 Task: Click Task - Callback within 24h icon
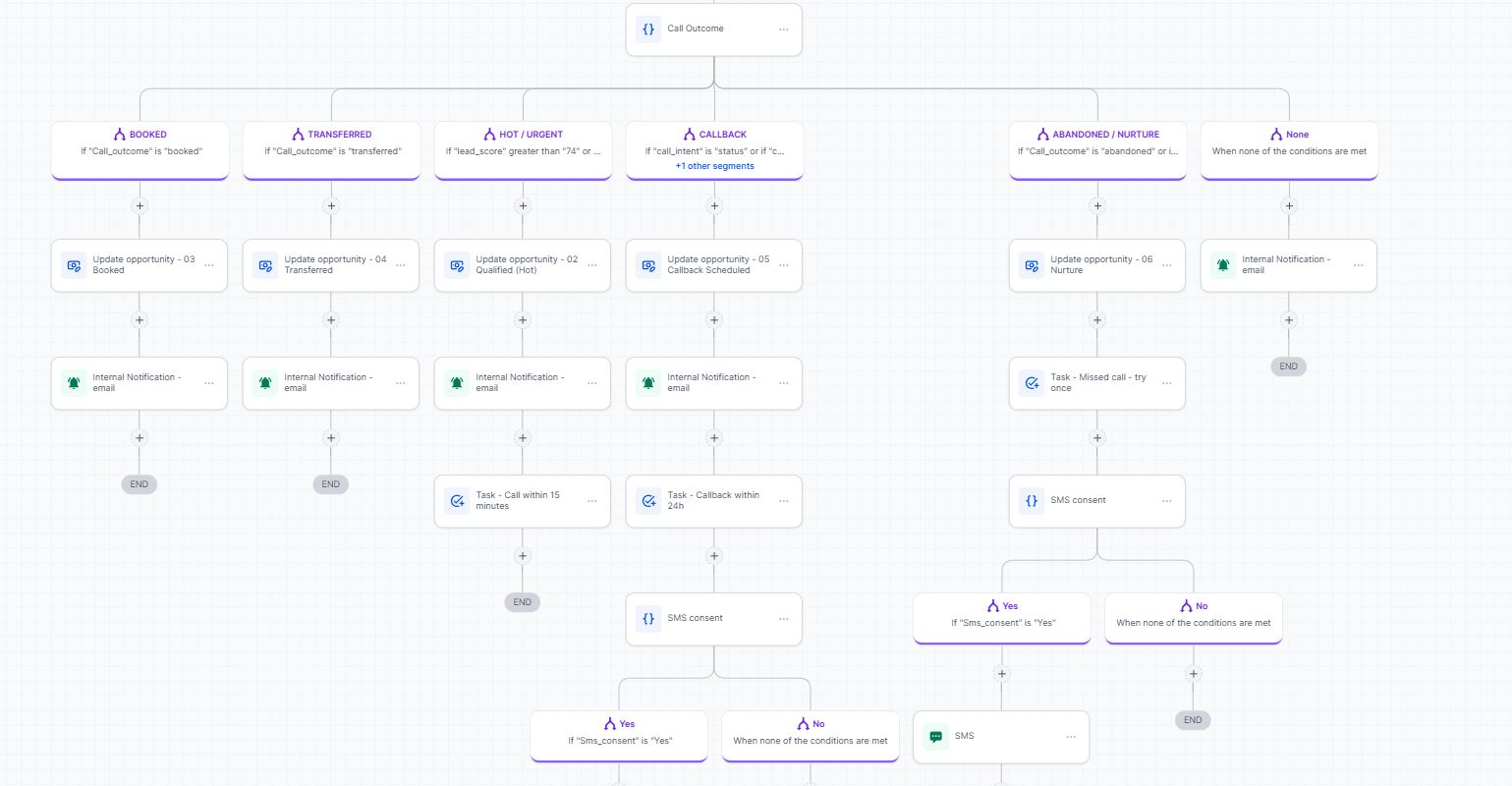(x=648, y=501)
